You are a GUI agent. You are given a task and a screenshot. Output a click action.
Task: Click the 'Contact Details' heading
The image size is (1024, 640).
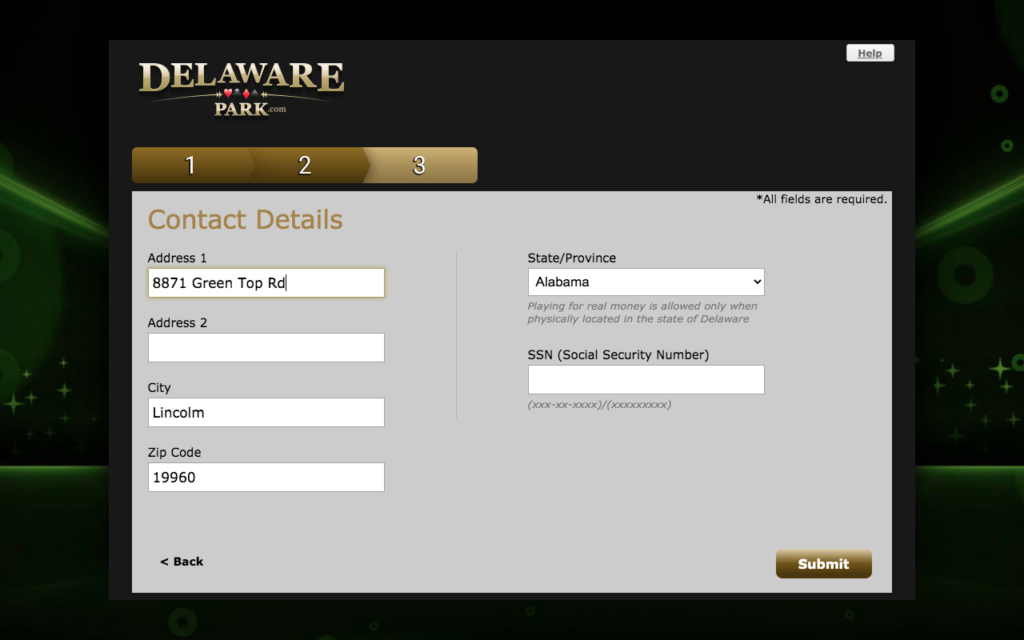coord(245,219)
